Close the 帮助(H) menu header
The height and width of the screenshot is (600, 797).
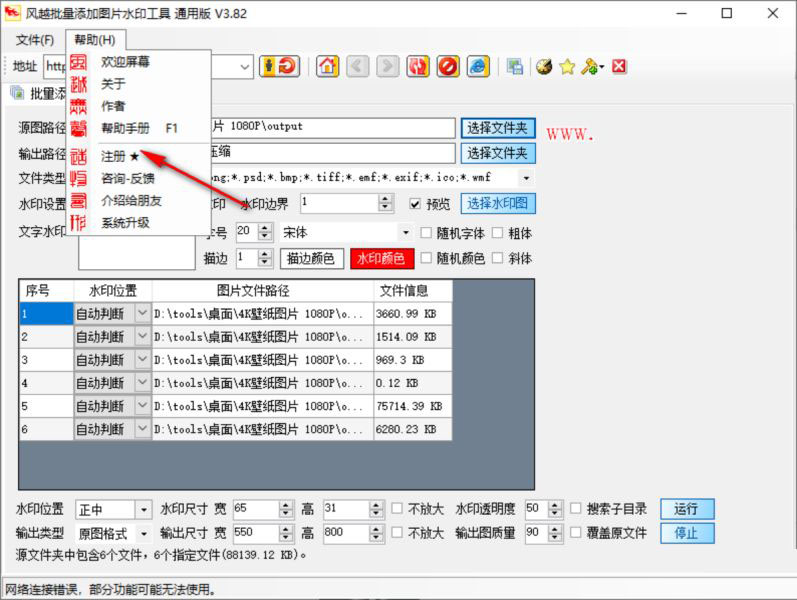(x=95, y=40)
